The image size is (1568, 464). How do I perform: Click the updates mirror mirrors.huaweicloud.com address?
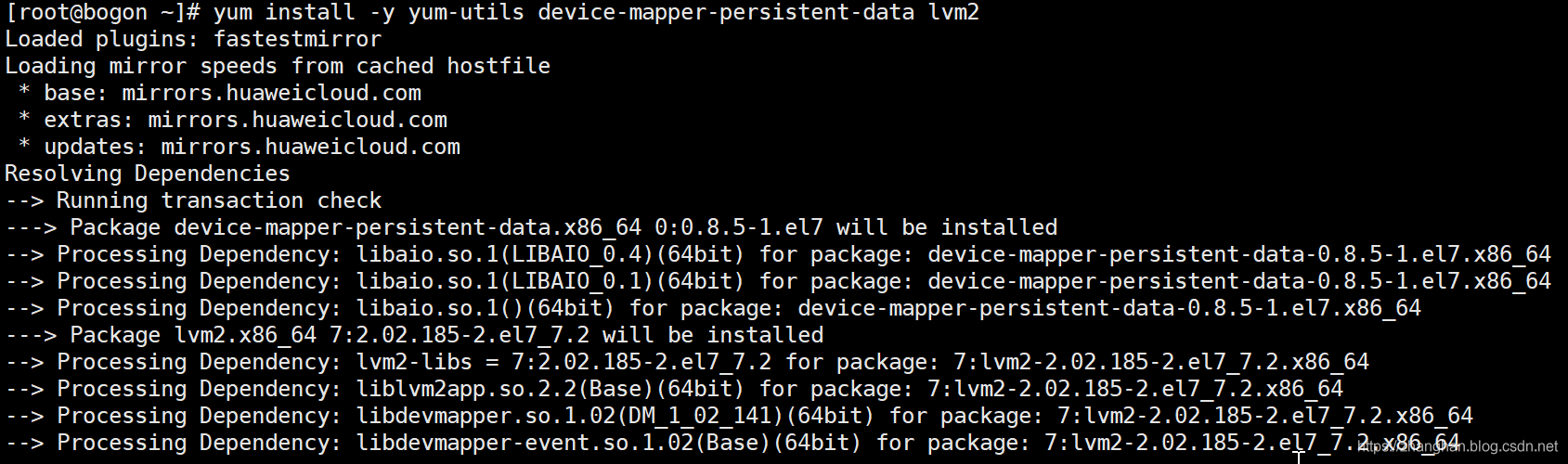coord(310,148)
